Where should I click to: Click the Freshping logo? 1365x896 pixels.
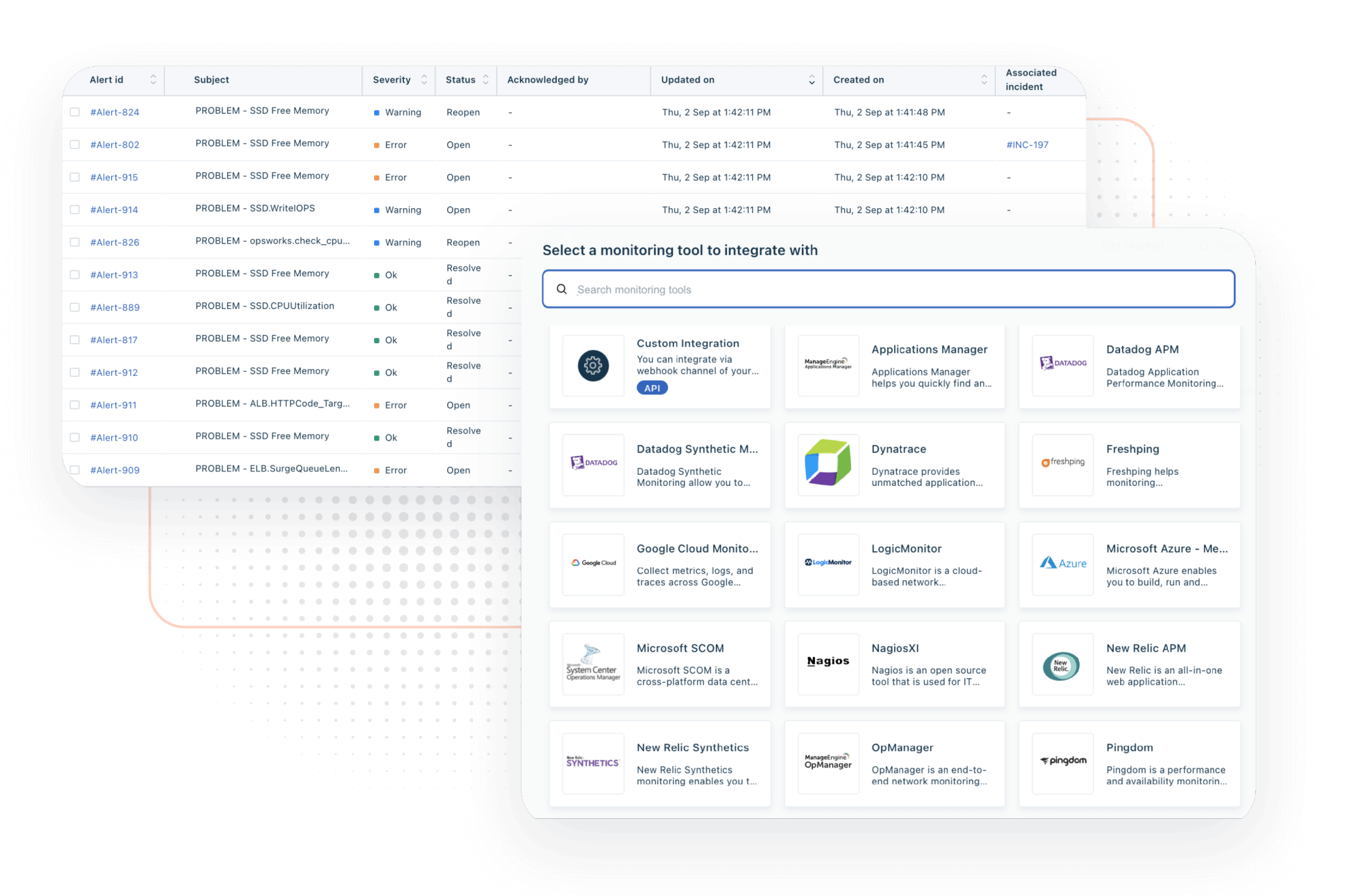(x=1063, y=462)
